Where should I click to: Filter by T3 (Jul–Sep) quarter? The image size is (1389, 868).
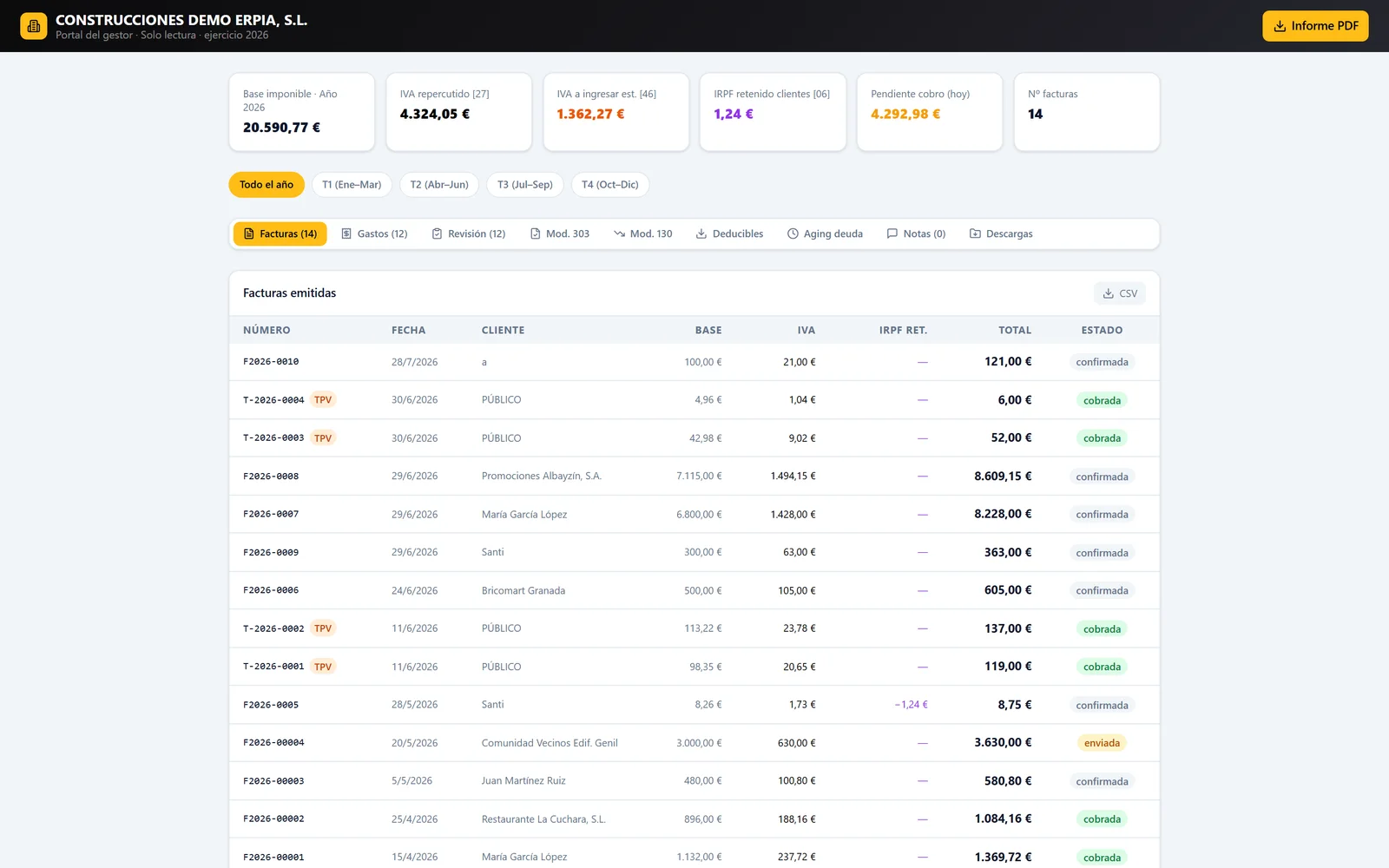(525, 185)
